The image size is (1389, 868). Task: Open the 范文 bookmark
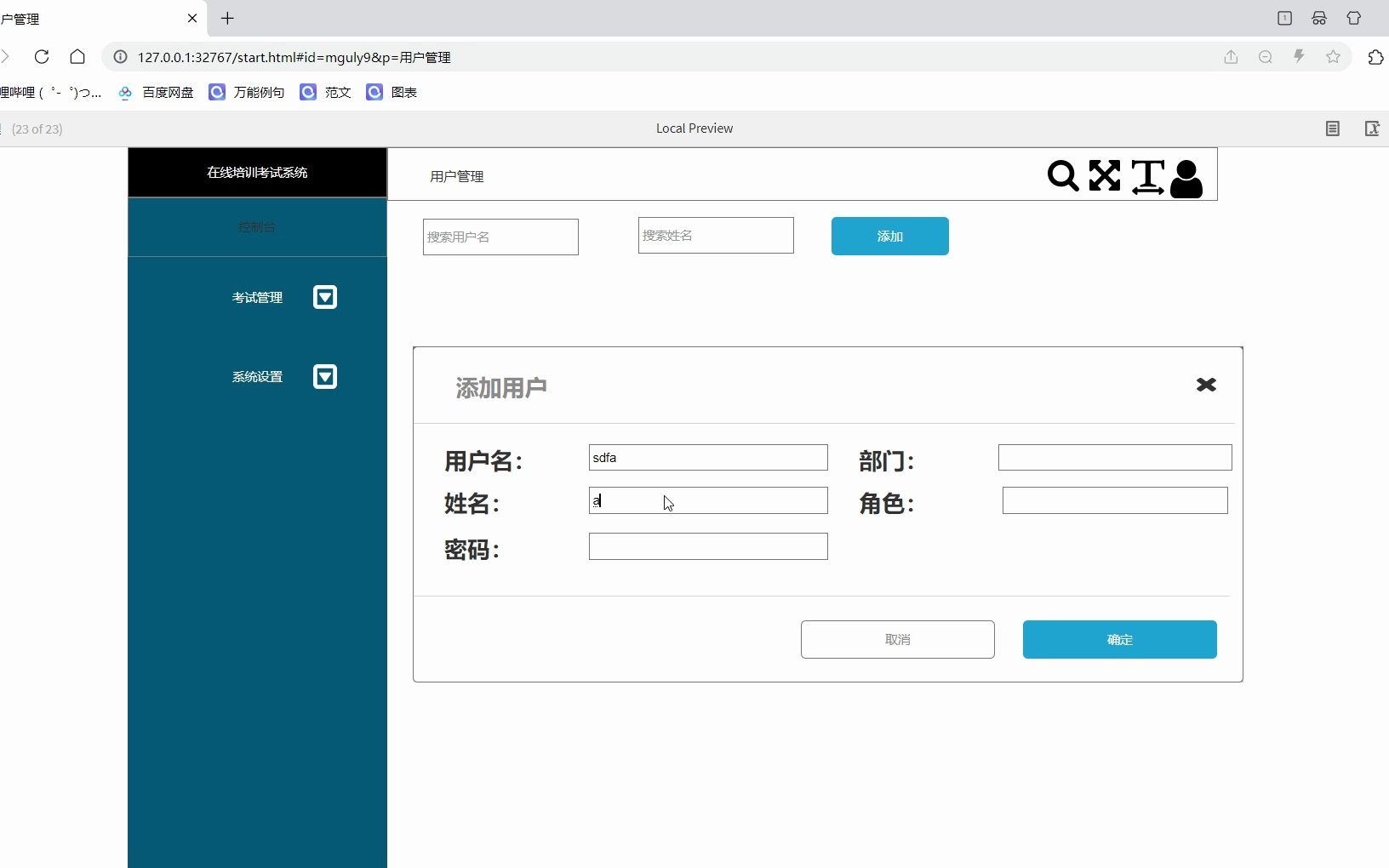(x=326, y=92)
